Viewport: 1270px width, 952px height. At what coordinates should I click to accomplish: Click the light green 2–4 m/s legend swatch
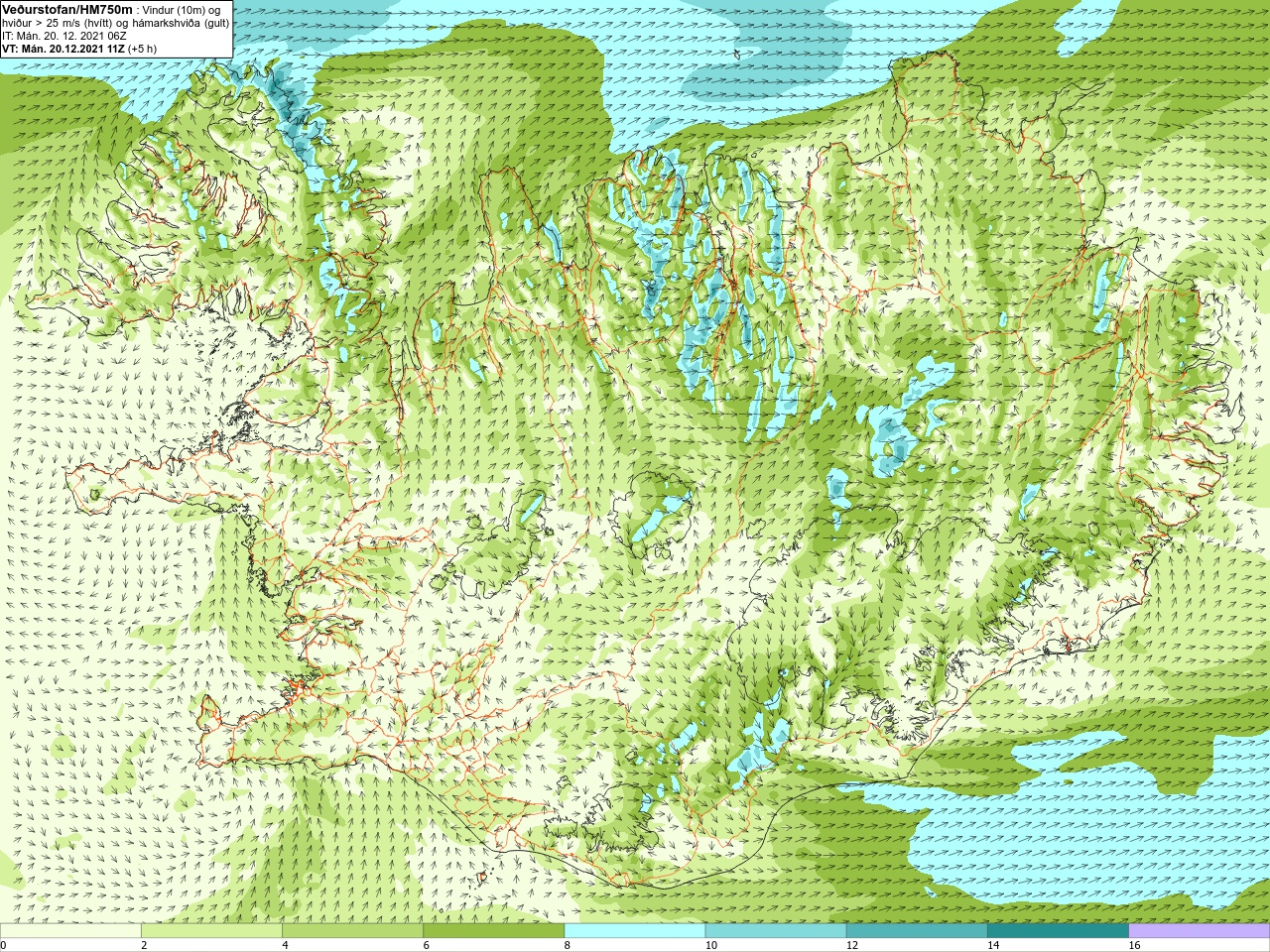[211, 931]
